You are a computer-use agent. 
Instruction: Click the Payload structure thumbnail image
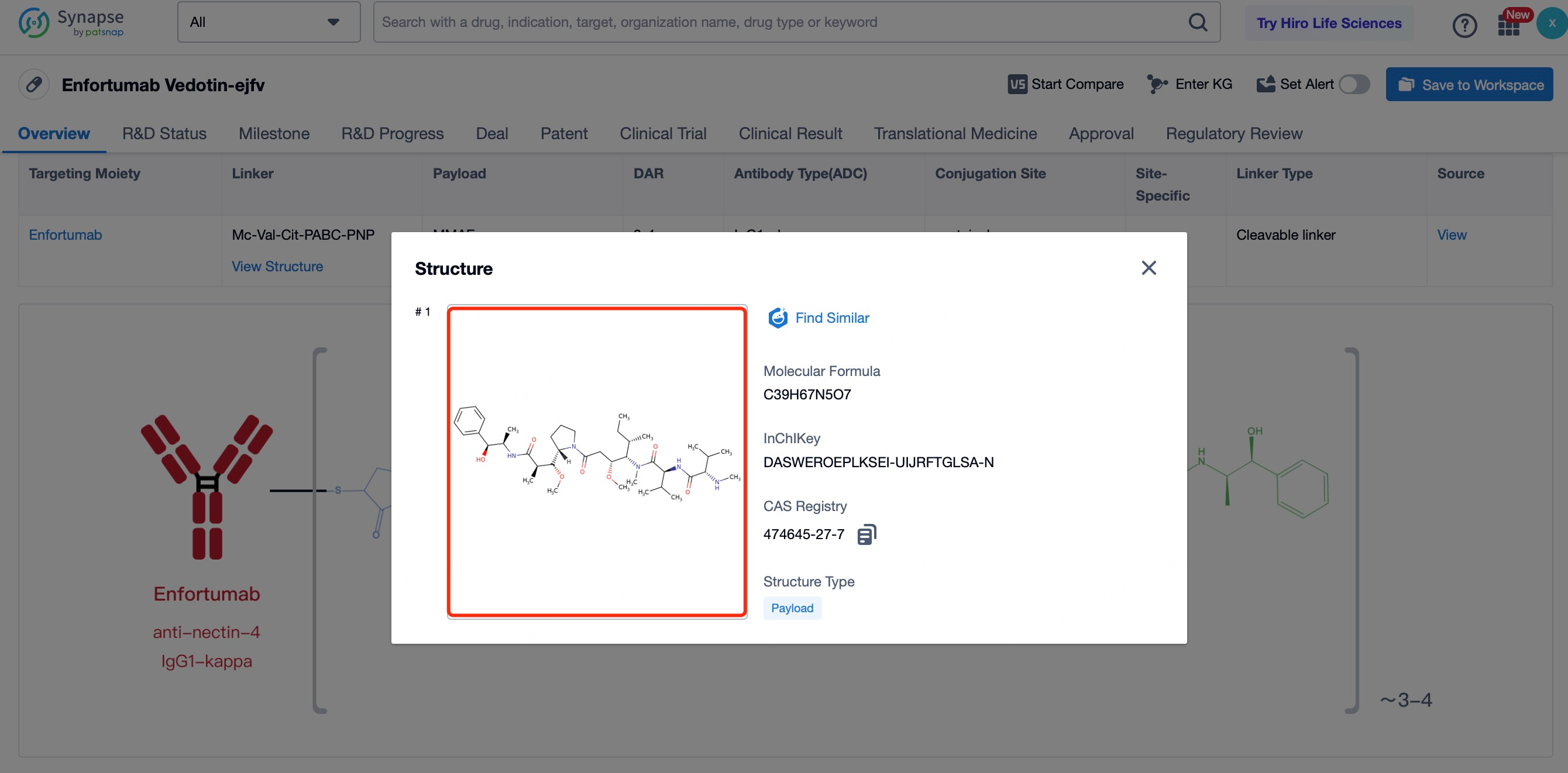(597, 462)
